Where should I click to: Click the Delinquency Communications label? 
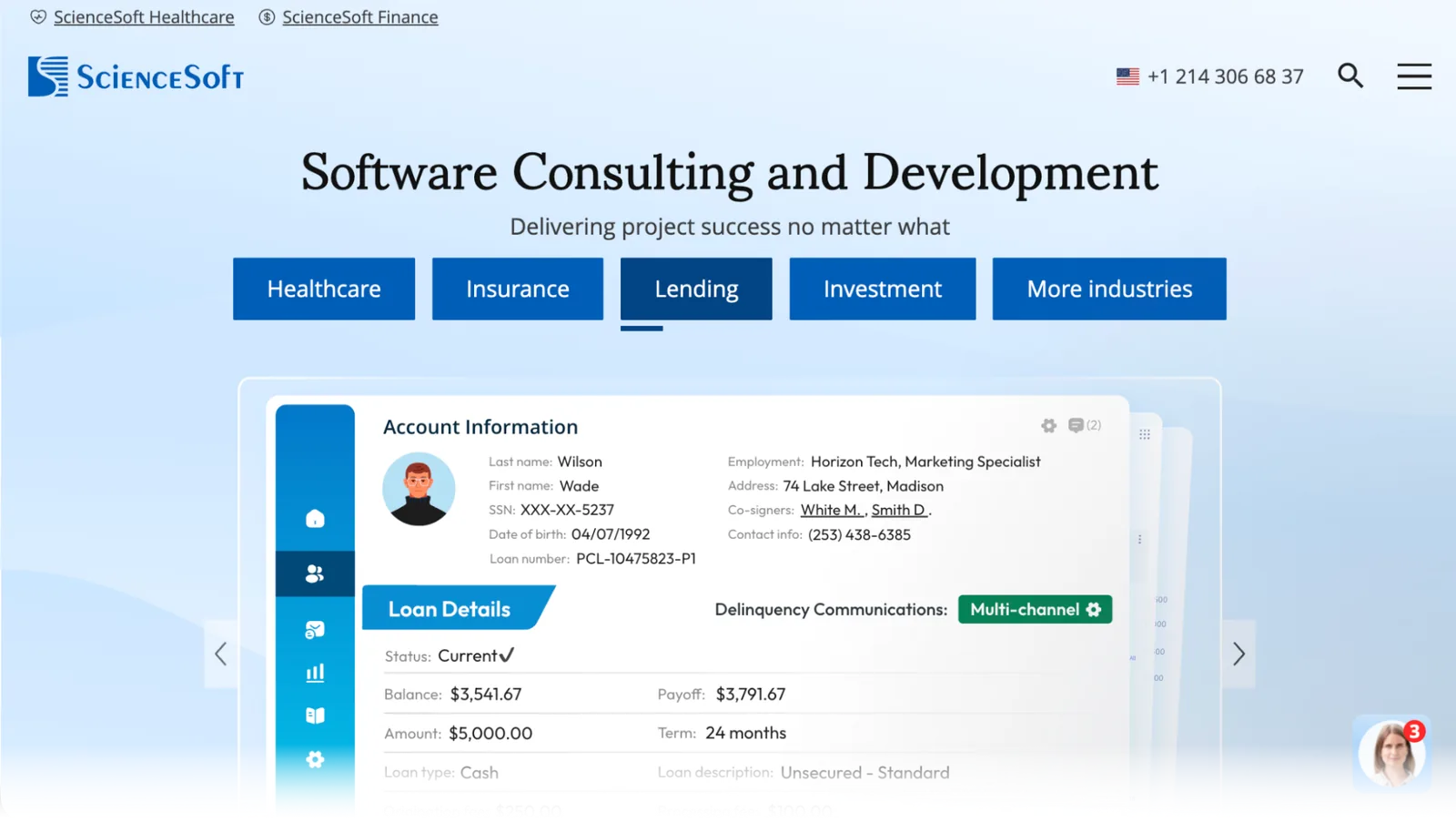tap(831, 610)
